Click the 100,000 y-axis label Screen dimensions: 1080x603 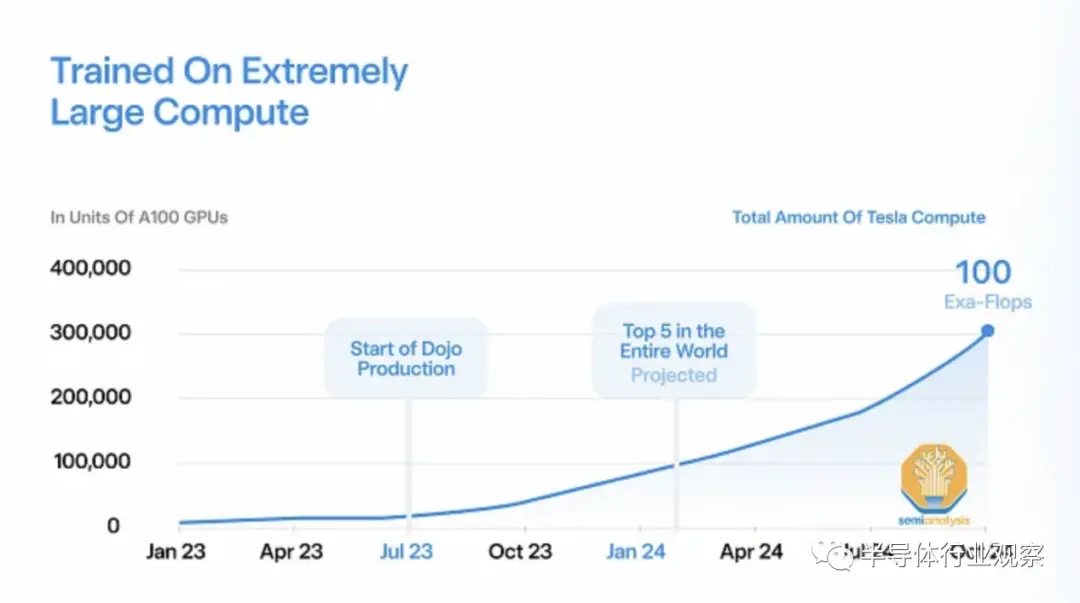point(90,461)
